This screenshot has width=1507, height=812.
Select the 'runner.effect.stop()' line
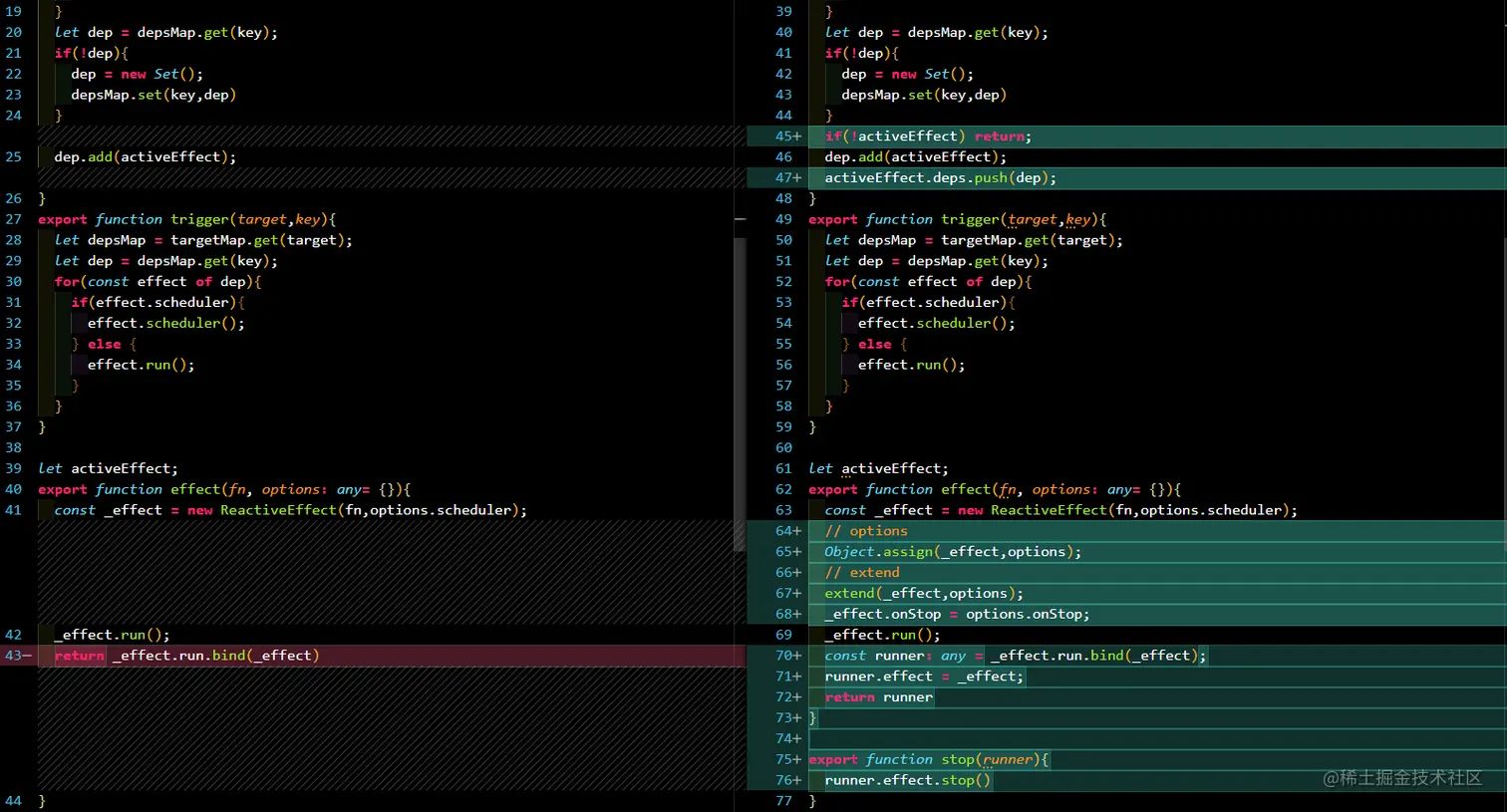[x=907, y=780]
